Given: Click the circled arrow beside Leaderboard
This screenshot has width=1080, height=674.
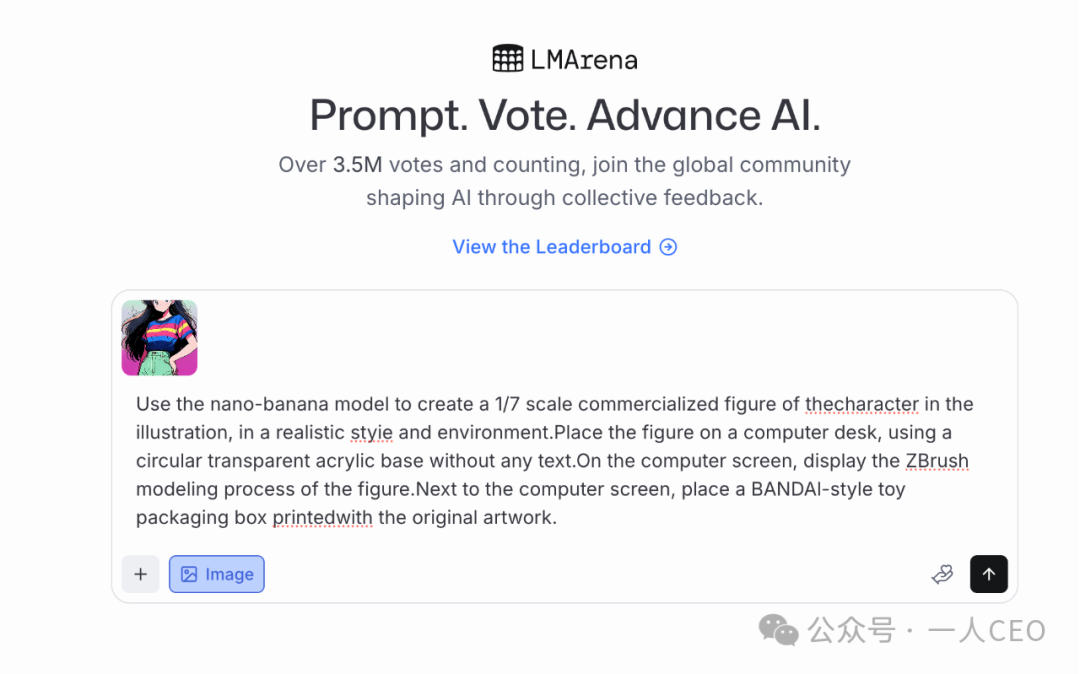Looking at the screenshot, I should tap(668, 246).
